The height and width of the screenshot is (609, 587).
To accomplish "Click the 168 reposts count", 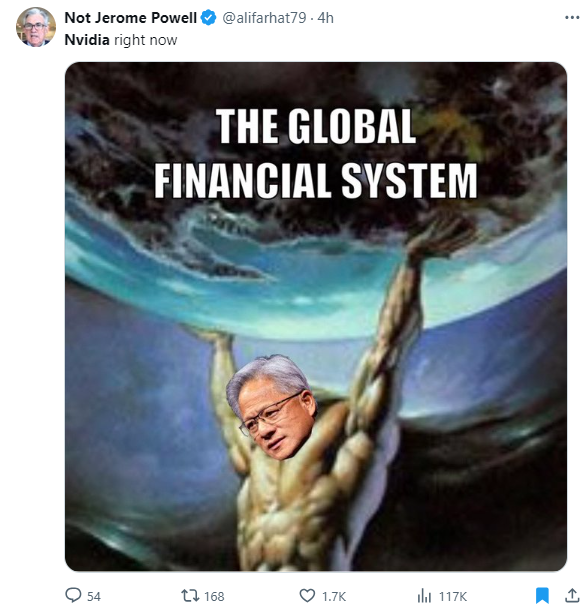I will click(214, 596).
